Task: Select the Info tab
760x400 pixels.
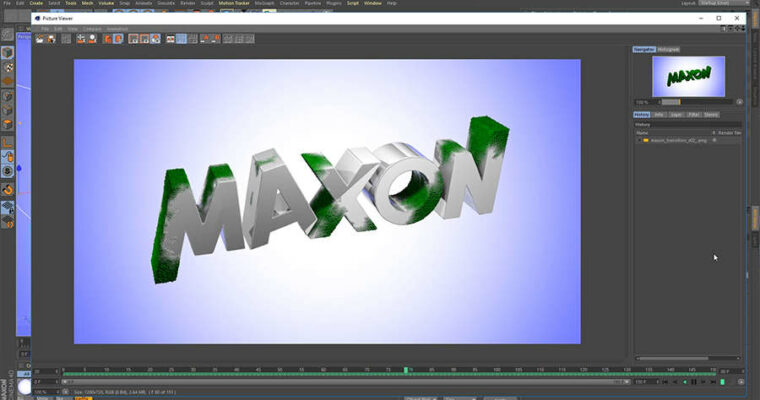Action: click(x=659, y=115)
